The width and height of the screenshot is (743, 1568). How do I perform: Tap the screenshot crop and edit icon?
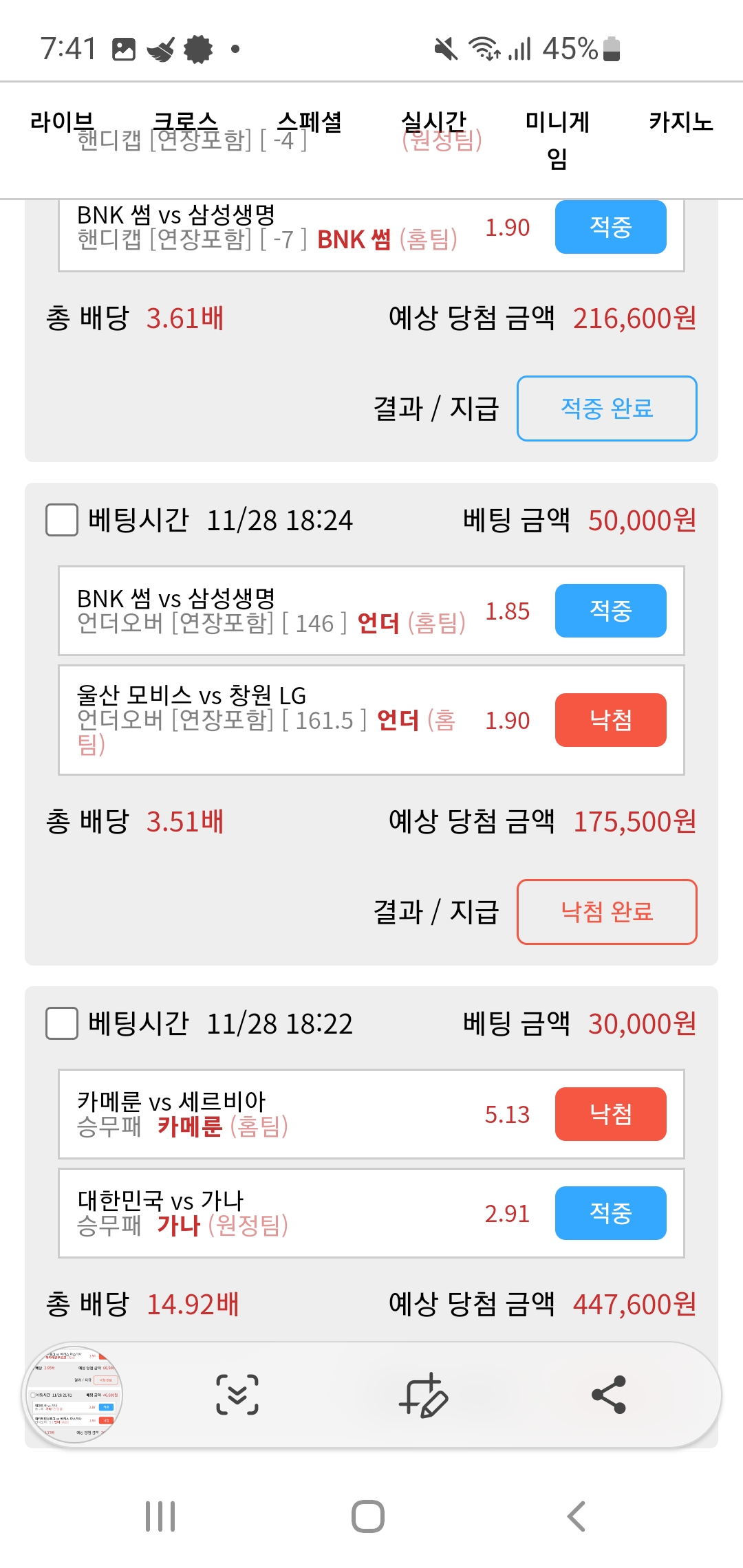coord(423,1395)
